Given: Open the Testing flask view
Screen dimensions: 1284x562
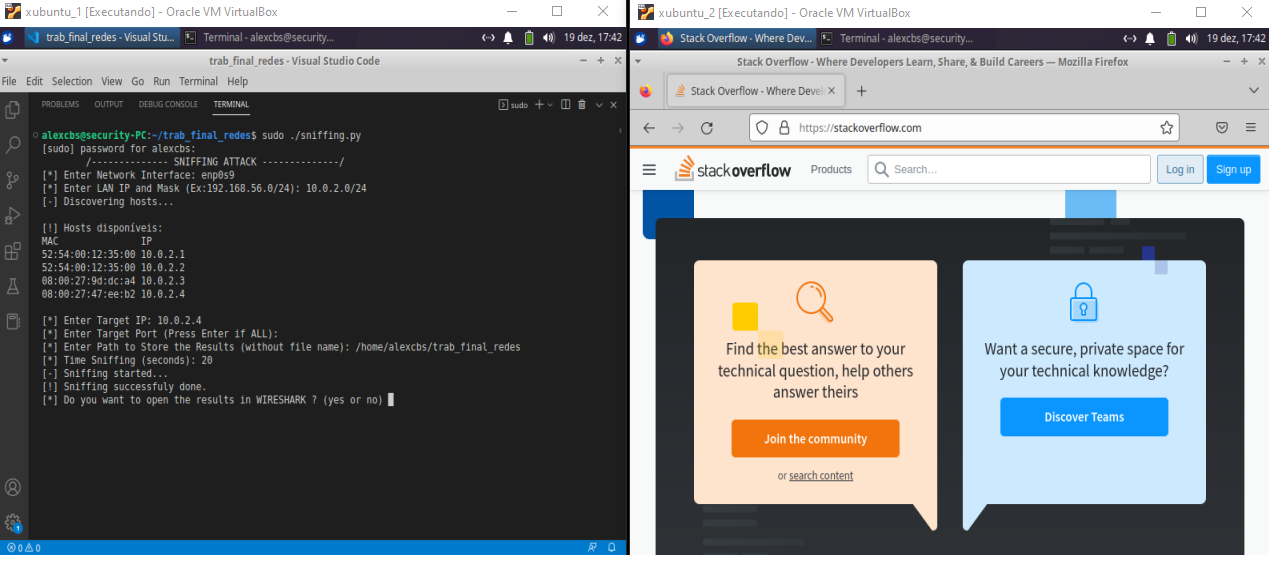Looking at the screenshot, I should click(x=13, y=286).
